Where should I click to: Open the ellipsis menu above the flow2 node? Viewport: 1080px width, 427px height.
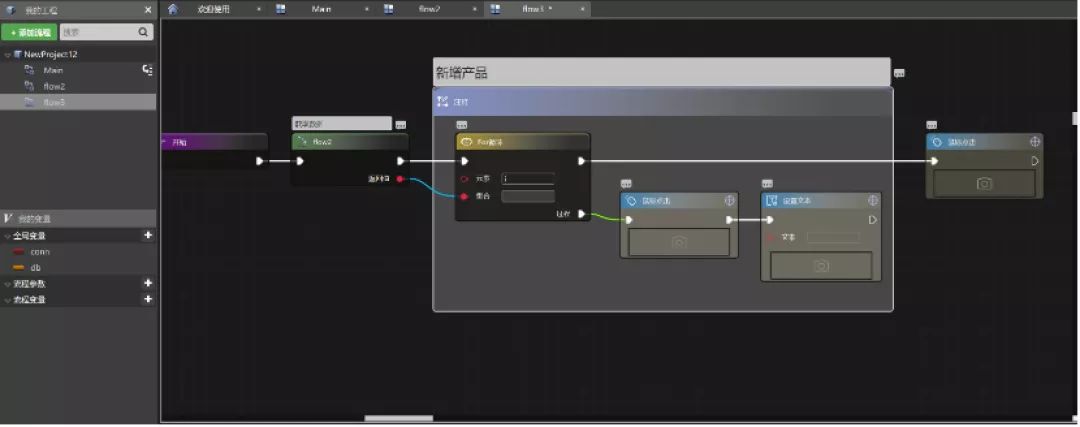coord(401,125)
